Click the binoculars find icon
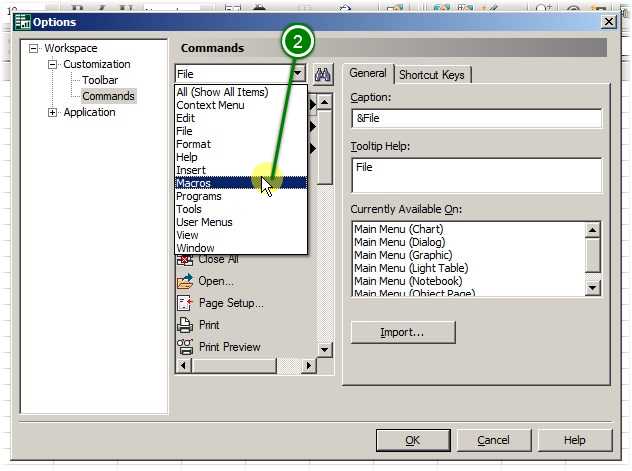Screen dimensions: 632x471 (323, 74)
